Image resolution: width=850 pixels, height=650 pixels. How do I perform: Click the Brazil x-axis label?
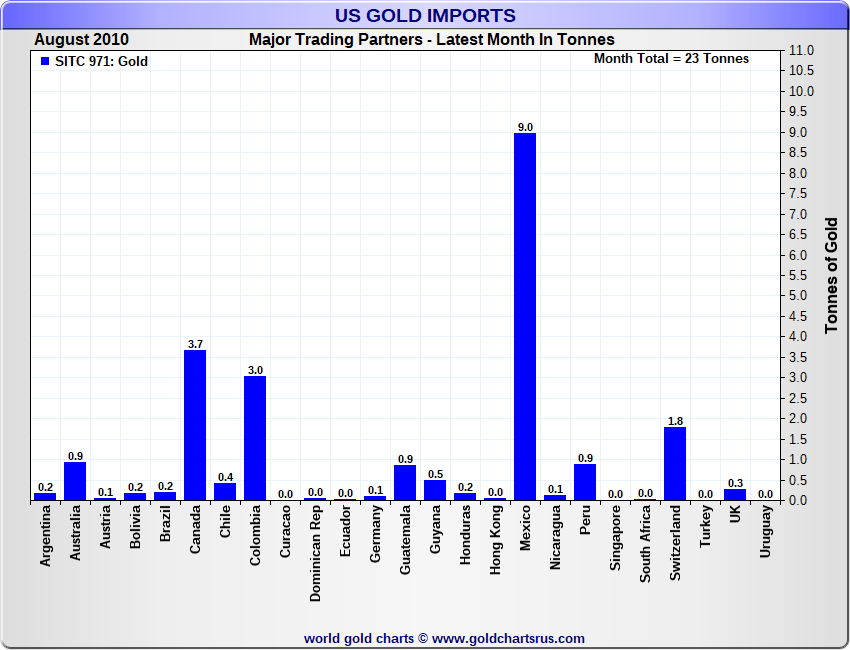pyautogui.click(x=165, y=523)
